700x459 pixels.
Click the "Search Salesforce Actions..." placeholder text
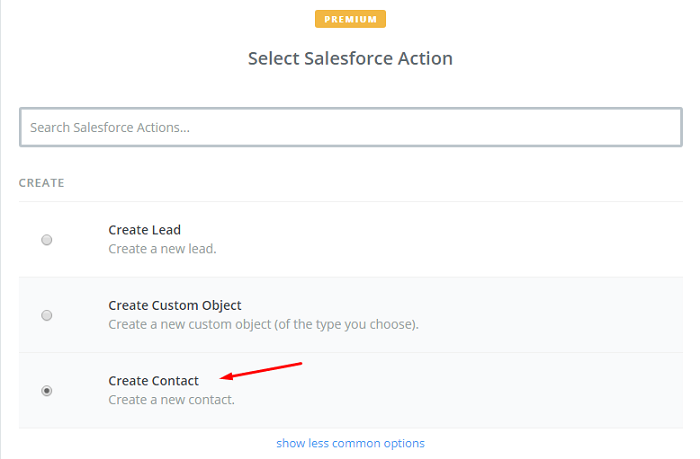point(110,128)
